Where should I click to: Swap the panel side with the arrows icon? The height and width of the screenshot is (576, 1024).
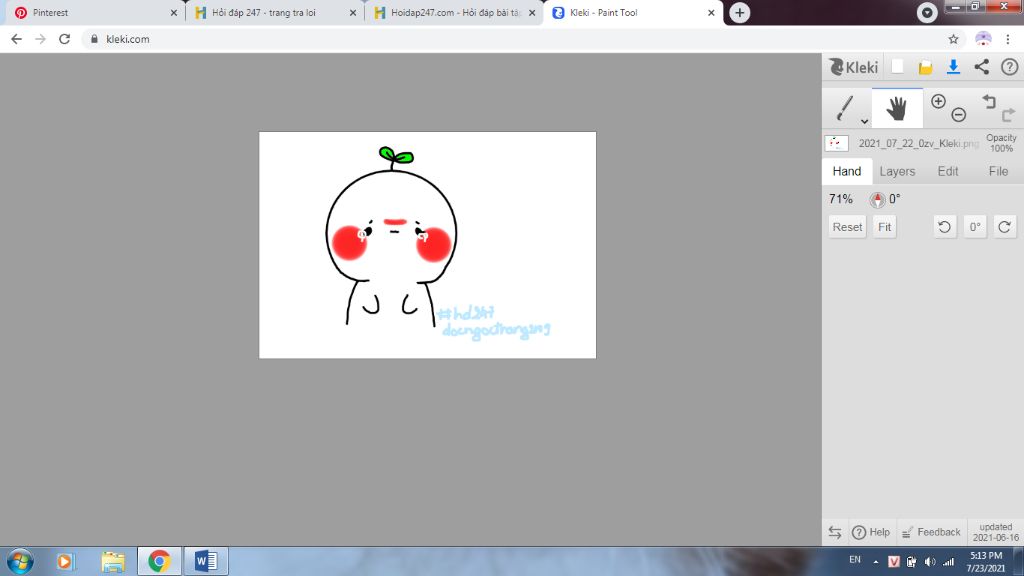[835, 532]
